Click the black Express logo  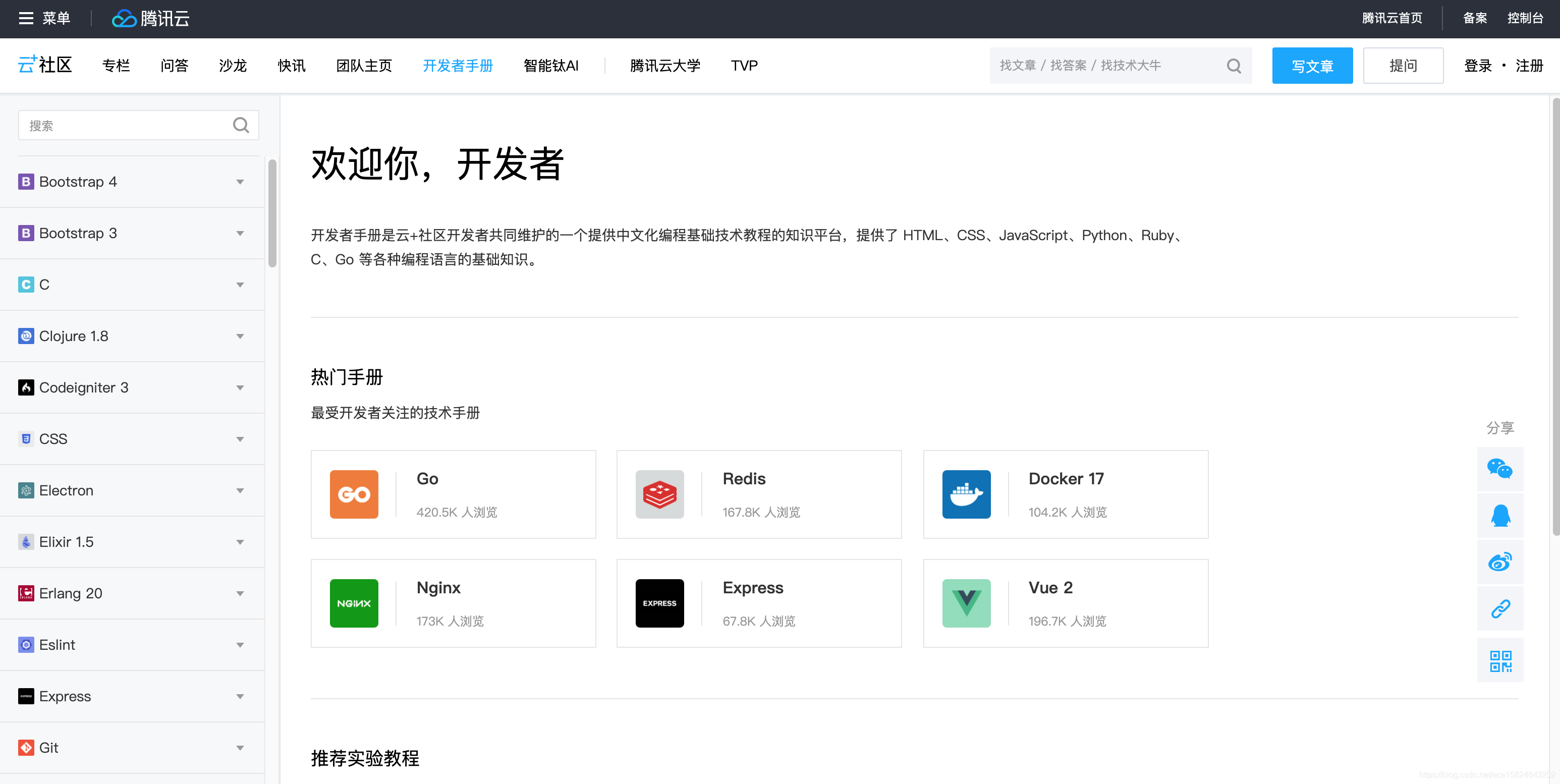coord(659,603)
